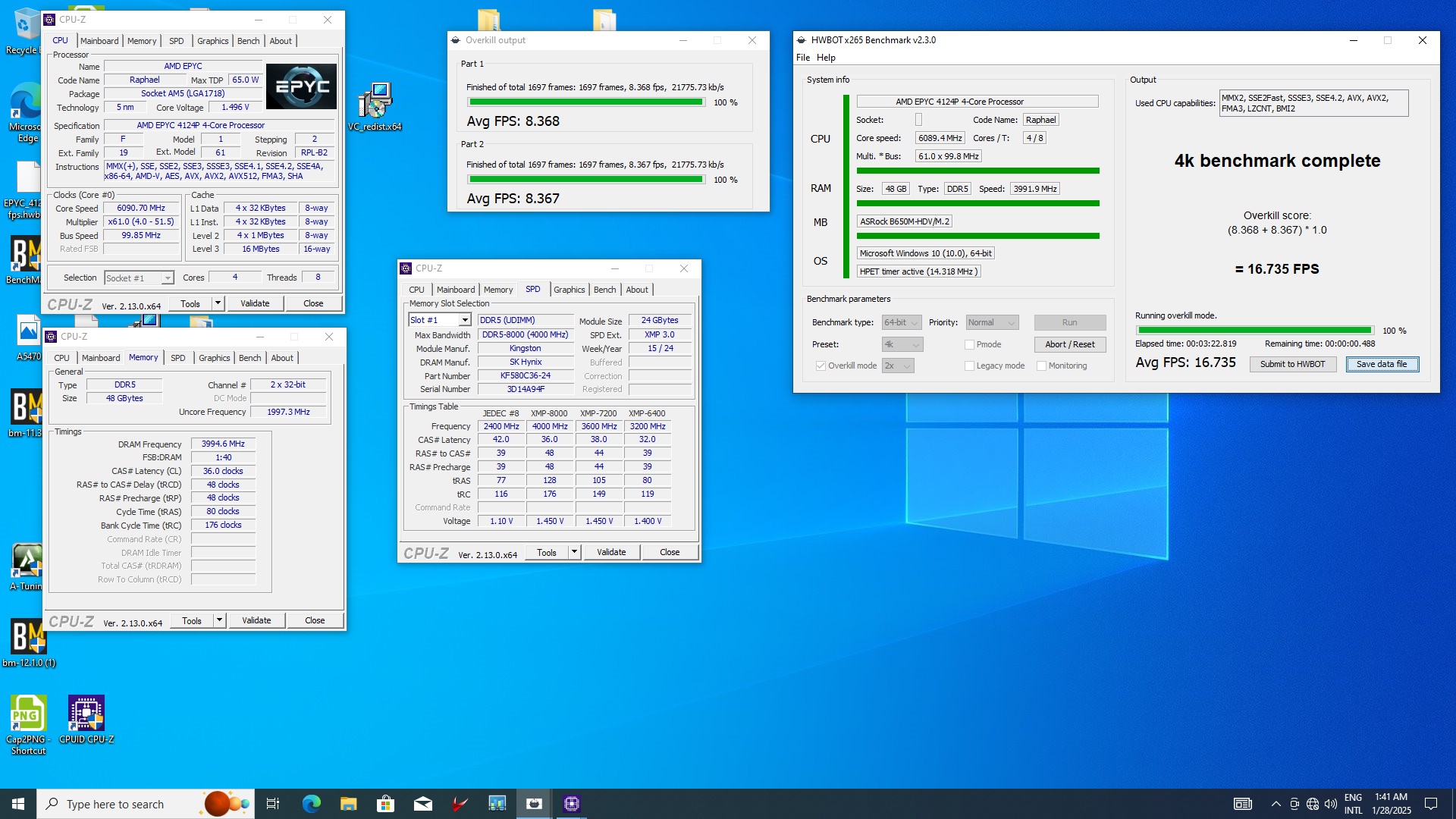Click the Running overkill mode progress bar
1456x819 pixels.
click(x=1255, y=331)
